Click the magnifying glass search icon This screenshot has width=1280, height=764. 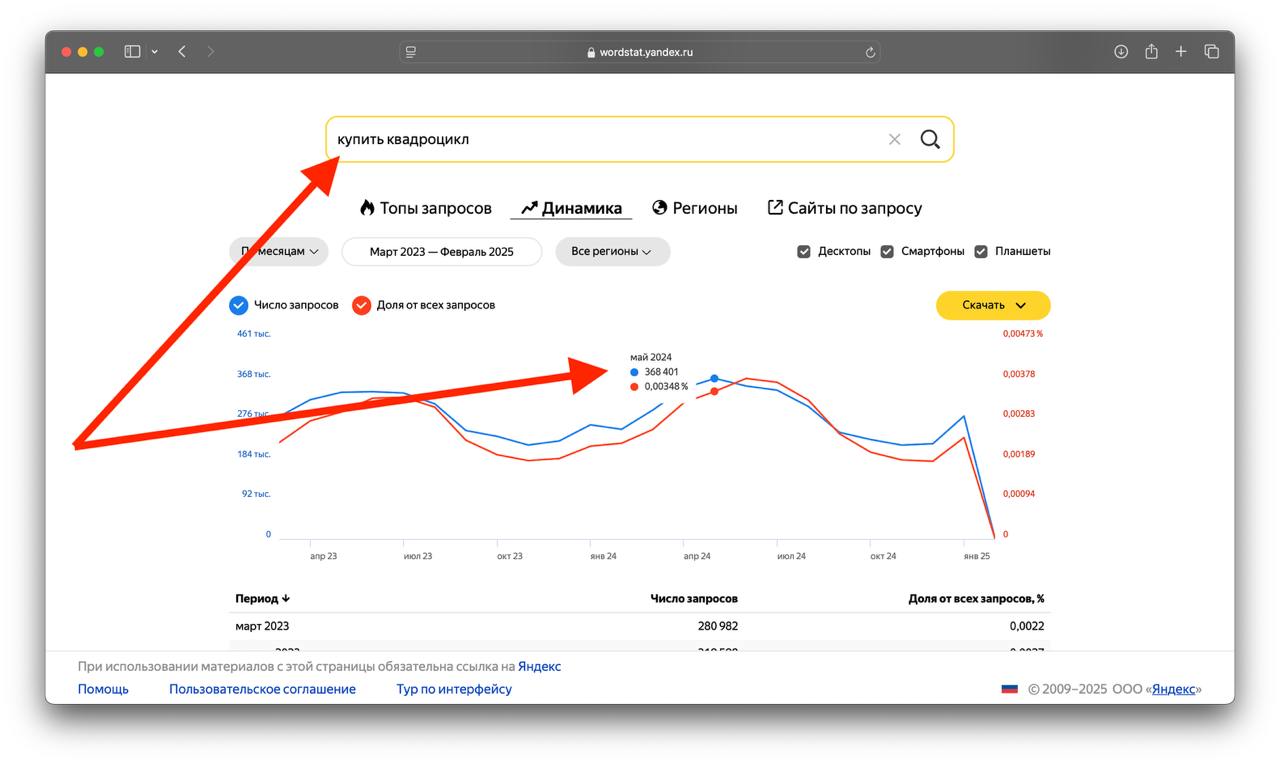click(930, 139)
